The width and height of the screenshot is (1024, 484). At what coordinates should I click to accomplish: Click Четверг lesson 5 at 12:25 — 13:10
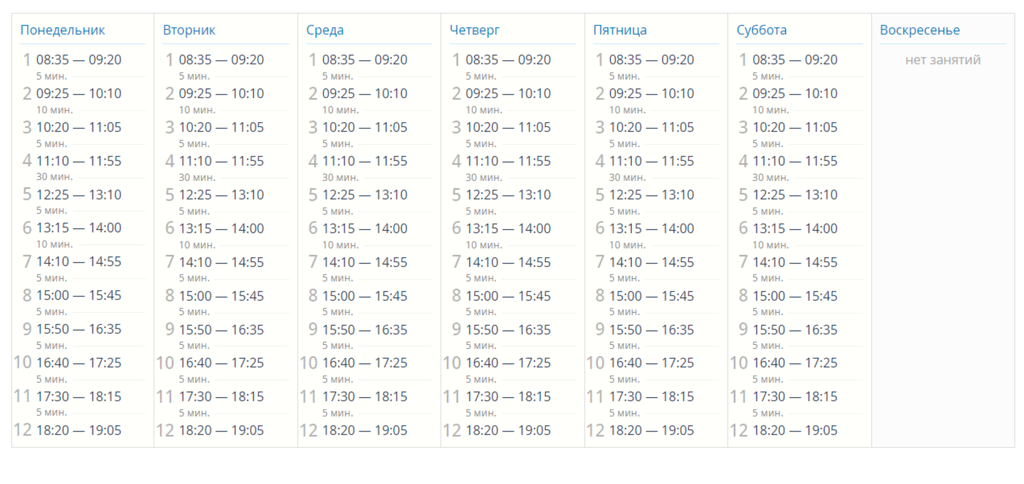coord(508,195)
